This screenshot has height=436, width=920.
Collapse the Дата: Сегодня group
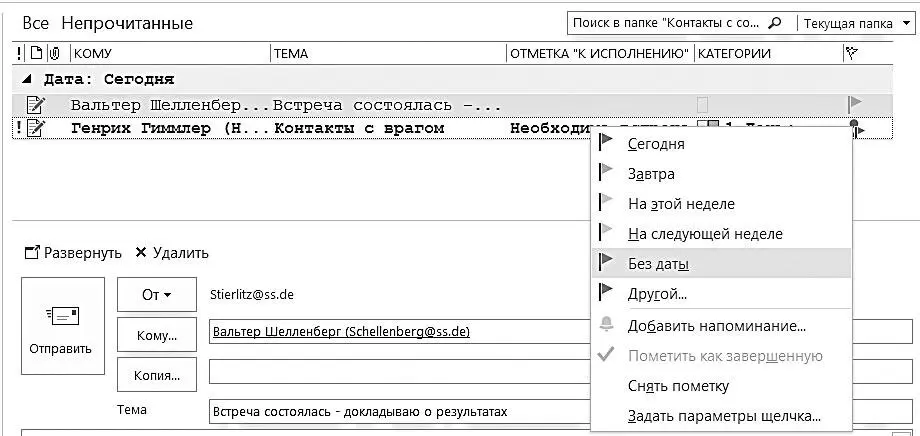click(x=26, y=79)
